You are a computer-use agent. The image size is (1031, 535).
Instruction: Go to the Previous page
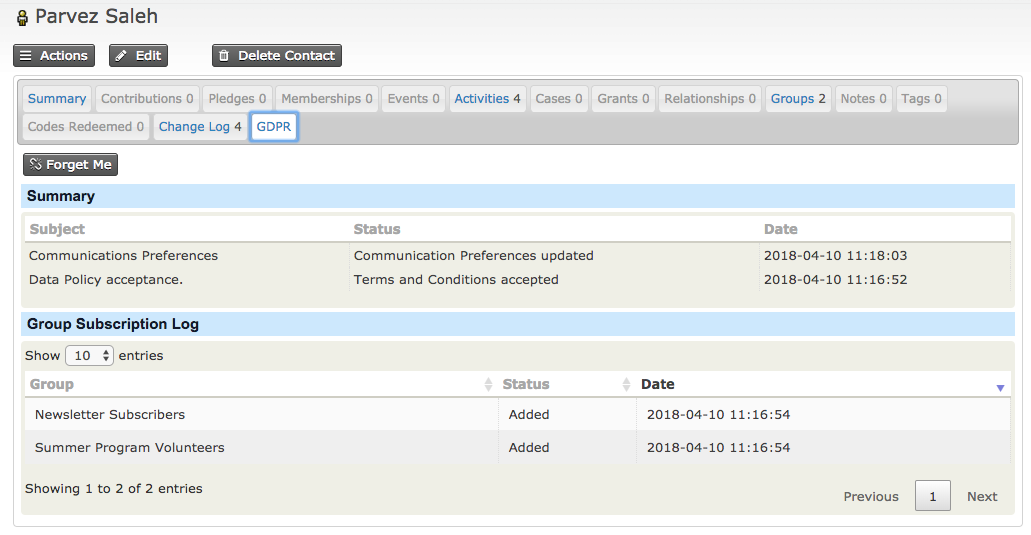tap(871, 496)
